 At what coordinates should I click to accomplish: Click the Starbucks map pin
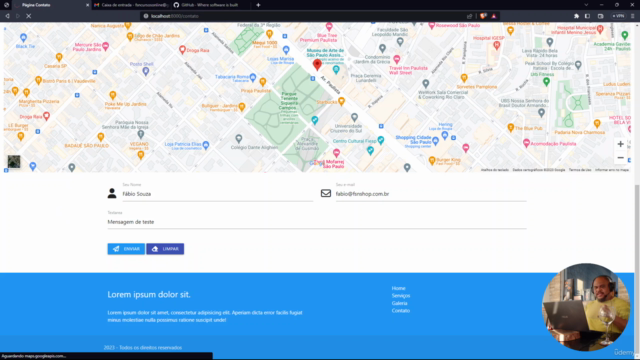(x=341, y=101)
